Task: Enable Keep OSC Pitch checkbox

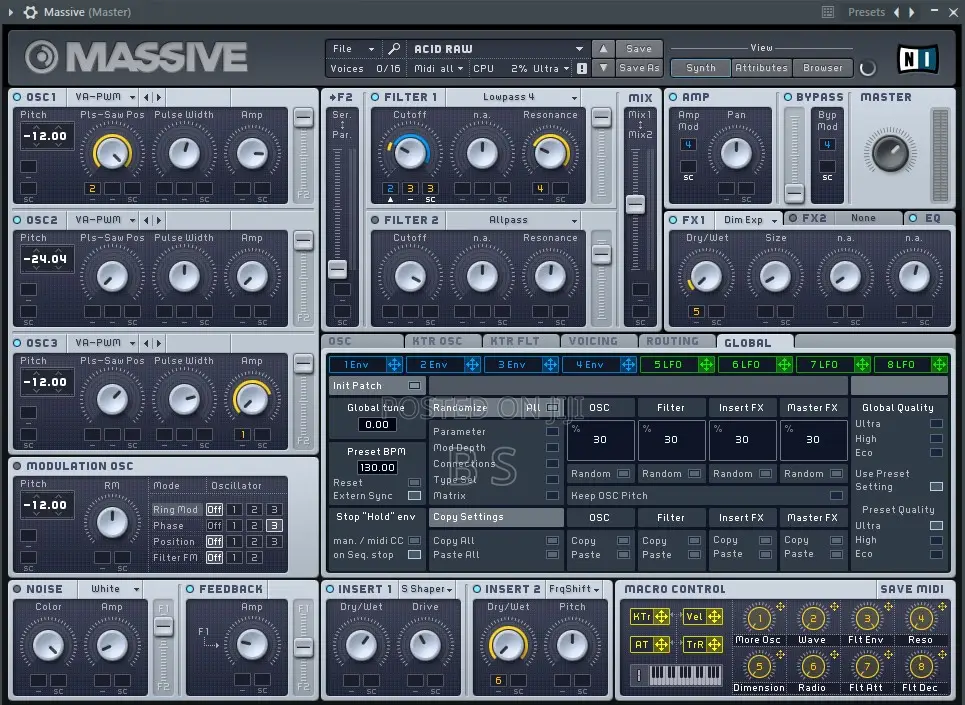Action: tap(836, 495)
